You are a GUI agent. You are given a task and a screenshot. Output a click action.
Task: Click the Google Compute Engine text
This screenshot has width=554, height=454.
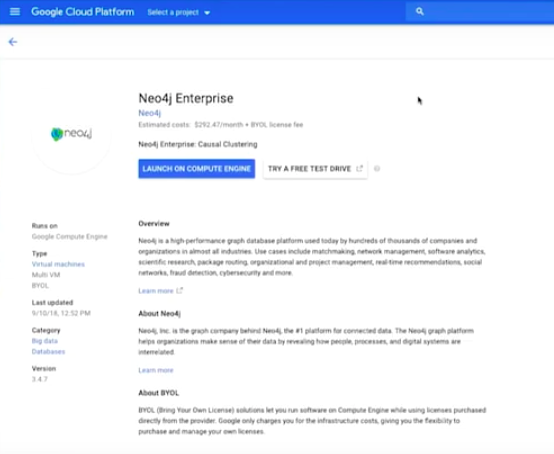pos(70,236)
